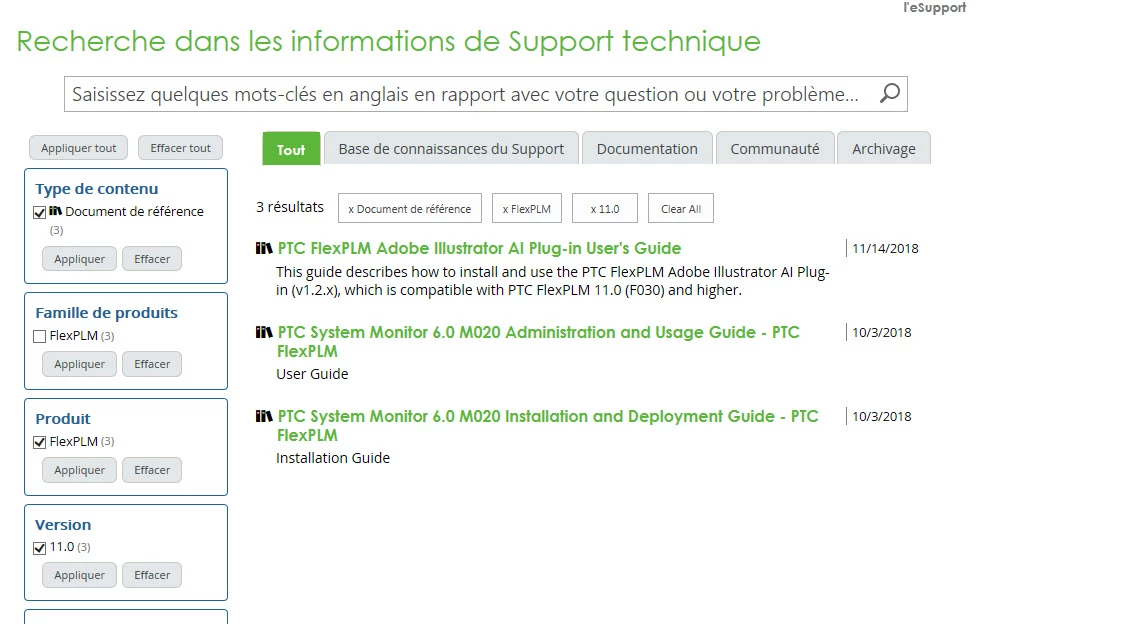Click Appliquer in Famille de produits panel
Image resolution: width=1146 pixels, height=624 pixels.
(x=79, y=364)
